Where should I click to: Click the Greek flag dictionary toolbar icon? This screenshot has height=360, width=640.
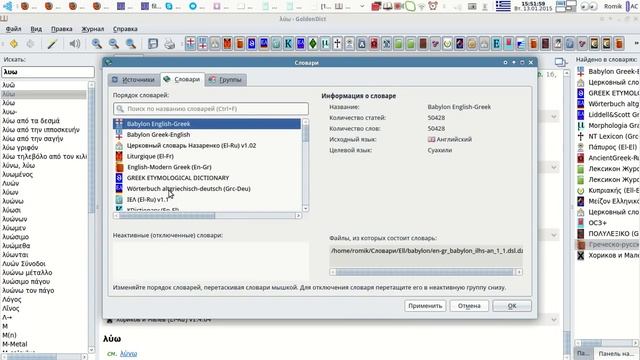[521, 44]
